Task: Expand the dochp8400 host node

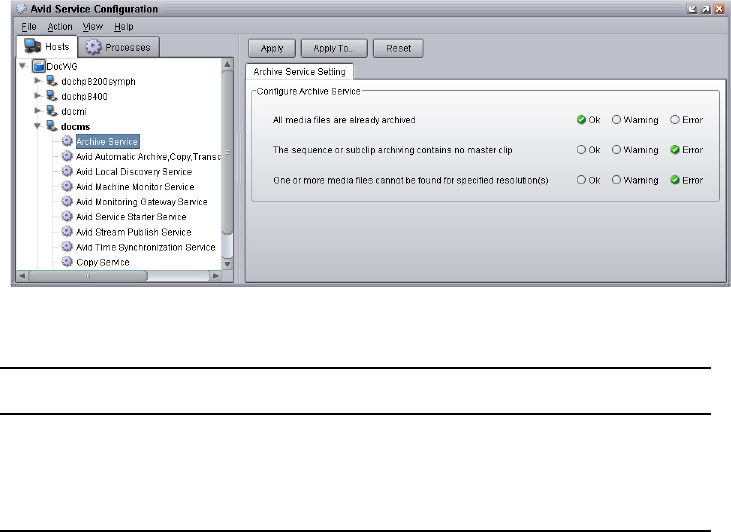Action: (38, 96)
